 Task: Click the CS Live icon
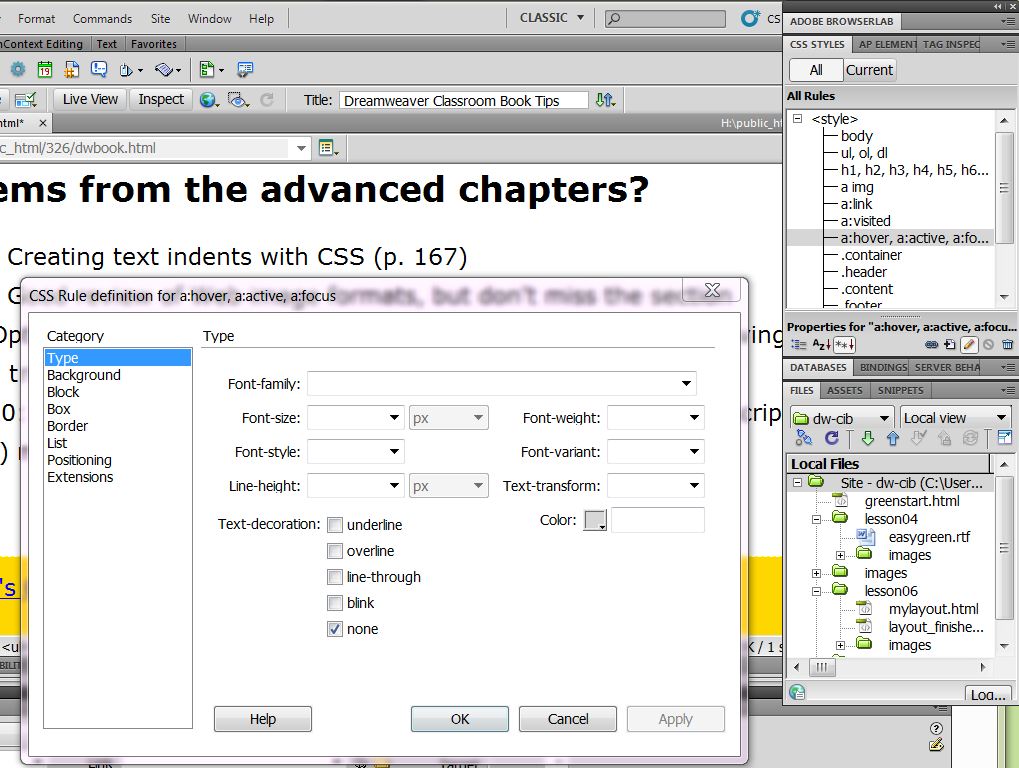[x=750, y=18]
